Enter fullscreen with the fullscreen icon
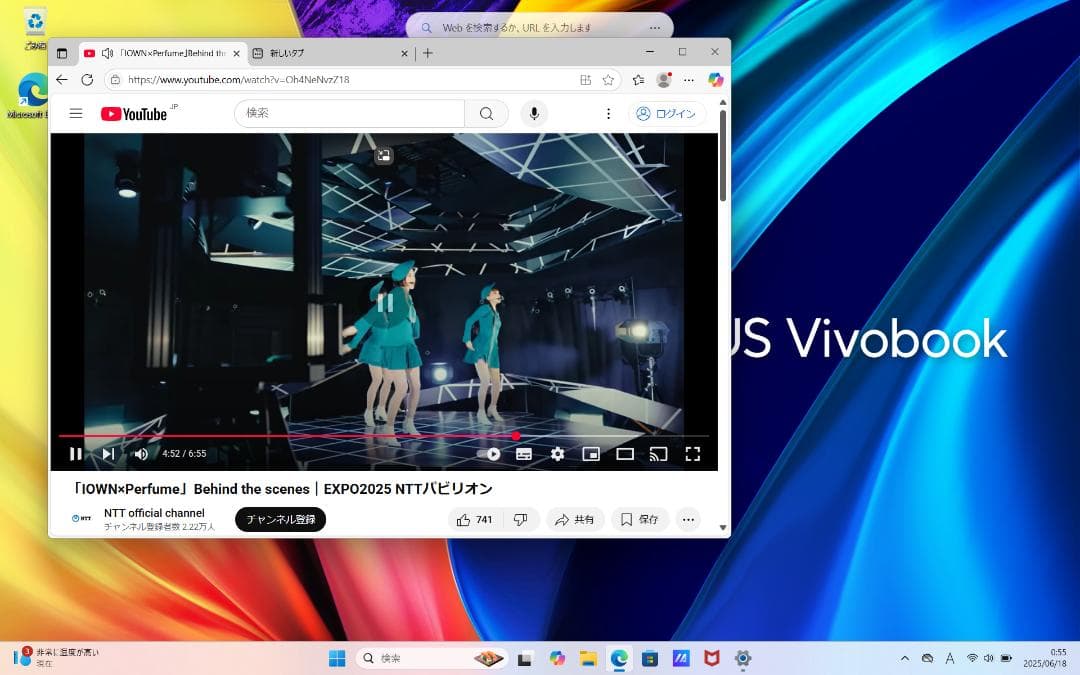This screenshot has height=675, width=1080. click(692, 453)
